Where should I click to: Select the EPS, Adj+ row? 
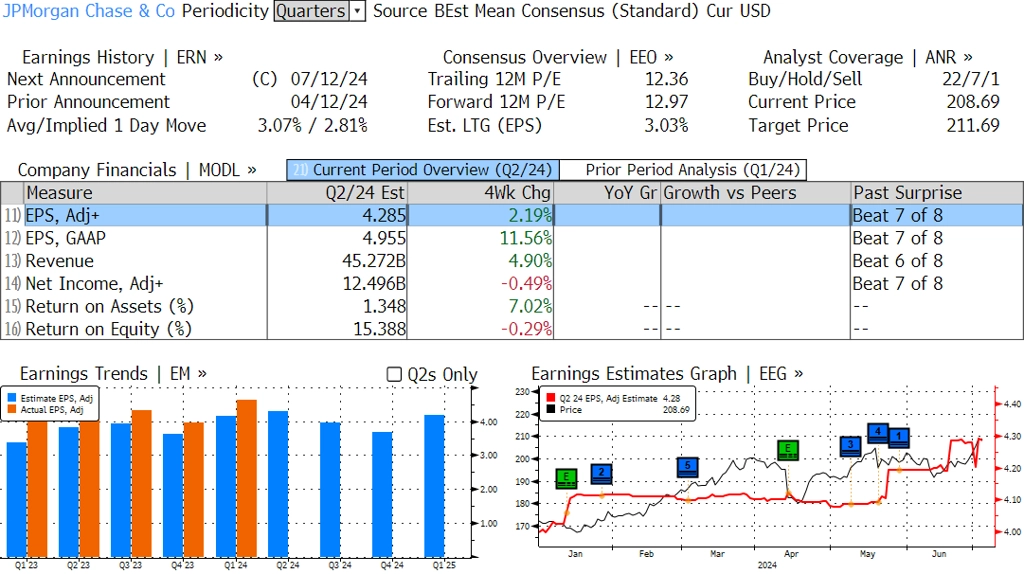(512, 215)
